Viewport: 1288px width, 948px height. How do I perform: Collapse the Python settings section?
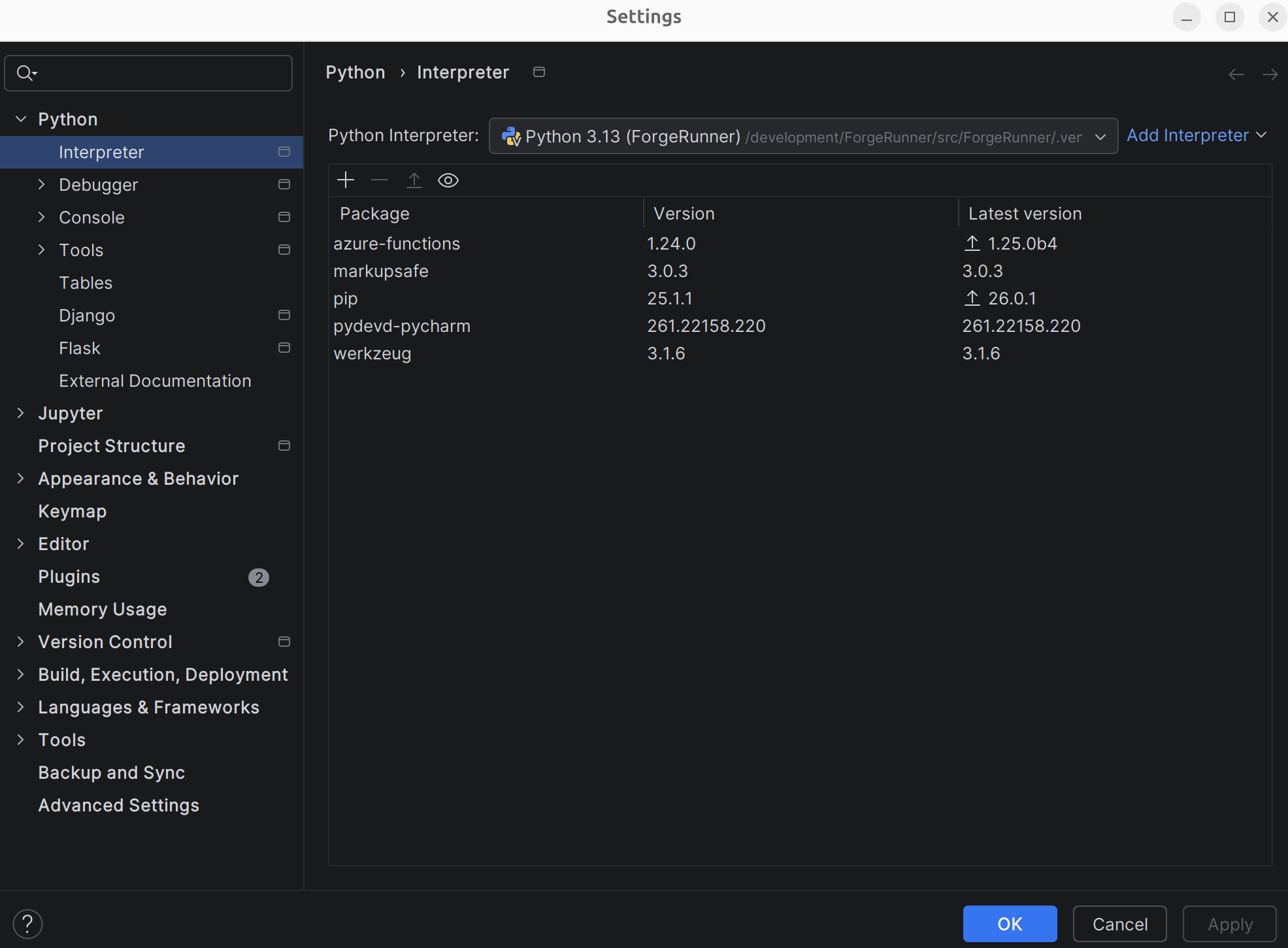[x=21, y=119]
